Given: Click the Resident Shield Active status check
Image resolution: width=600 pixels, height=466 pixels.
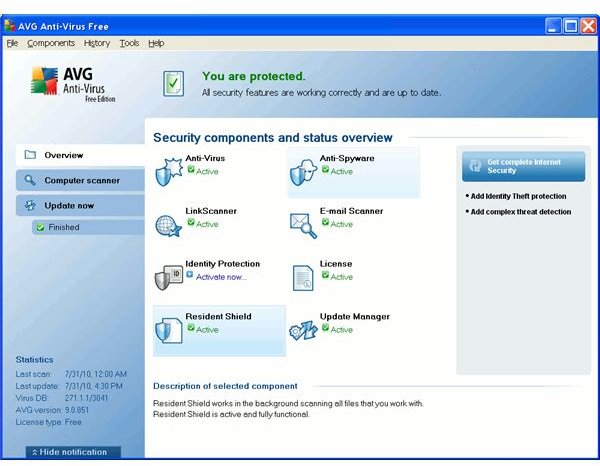Looking at the screenshot, I should pyautogui.click(x=191, y=328).
